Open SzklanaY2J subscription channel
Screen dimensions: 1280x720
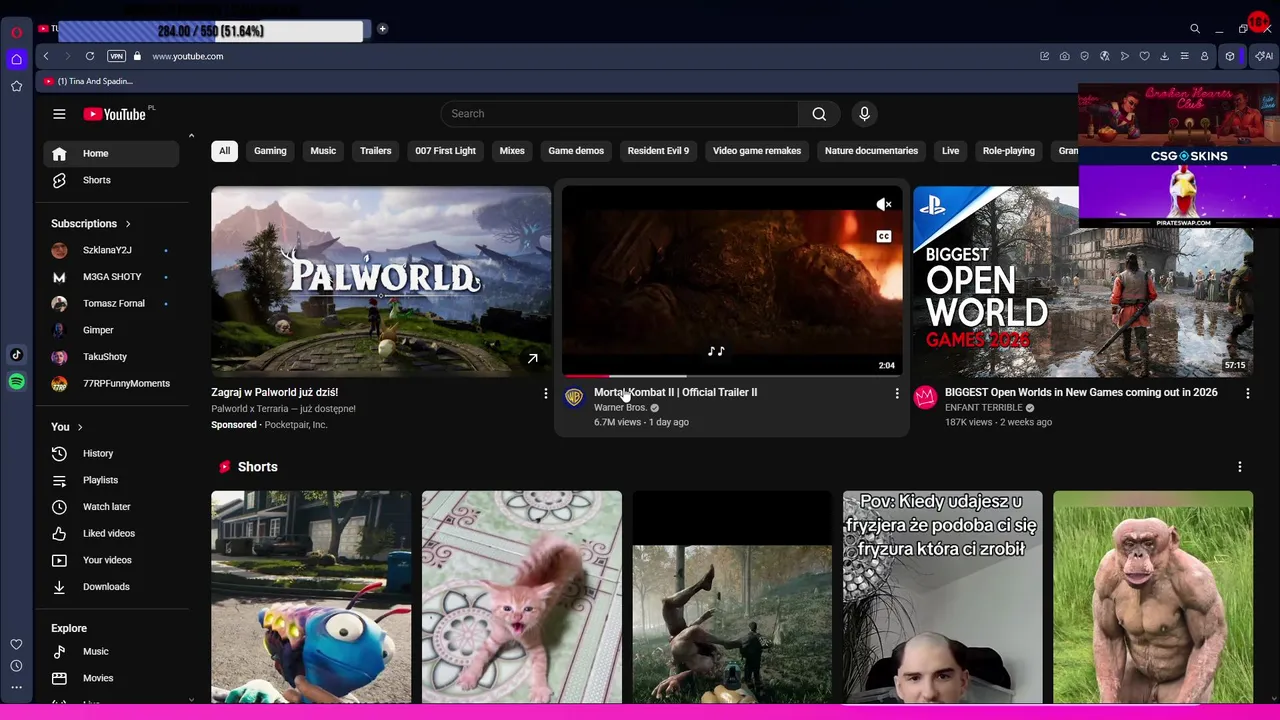tap(111, 250)
